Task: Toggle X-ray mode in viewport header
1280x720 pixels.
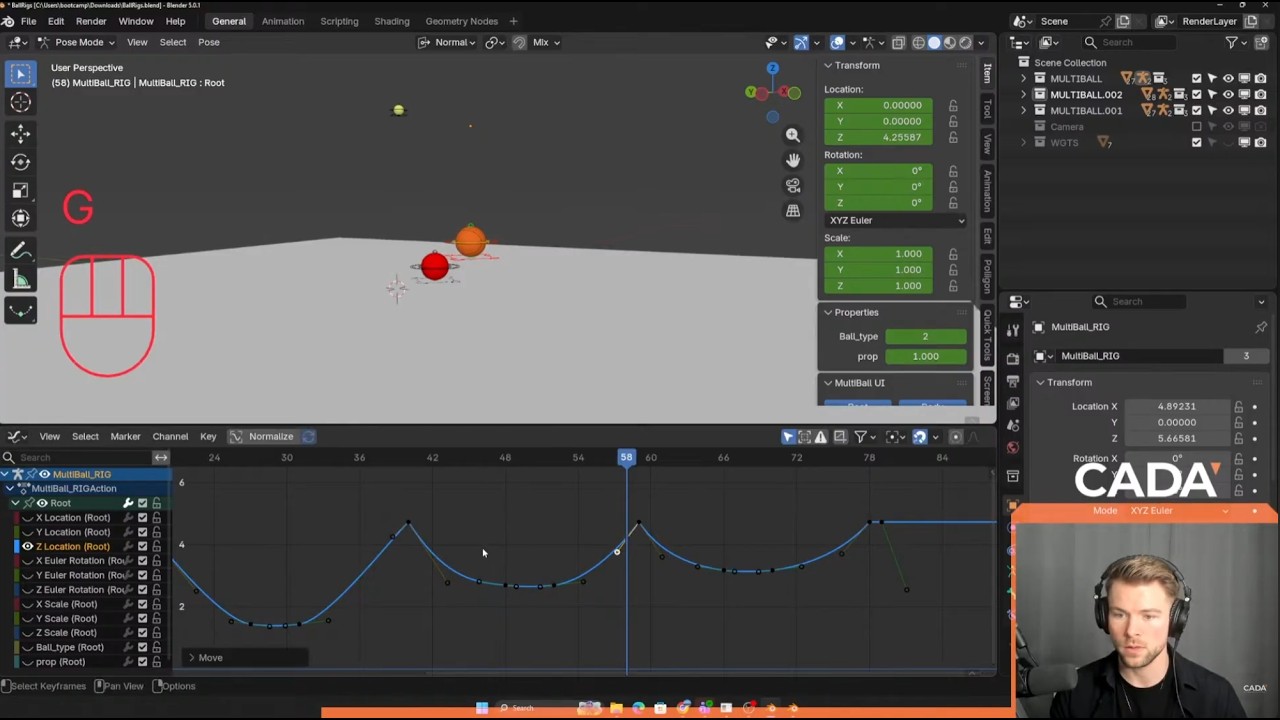Action: [x=898, y=42]
